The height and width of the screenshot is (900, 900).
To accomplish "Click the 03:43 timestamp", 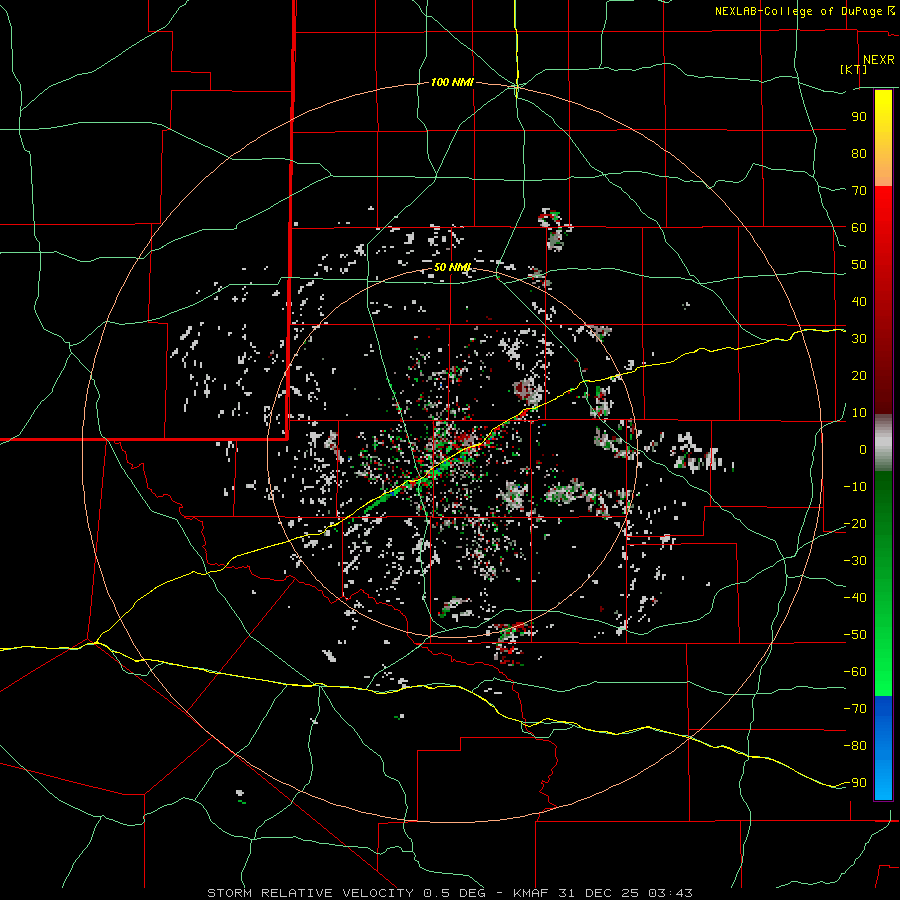I will pyautogui.click(x=670, y=893).
